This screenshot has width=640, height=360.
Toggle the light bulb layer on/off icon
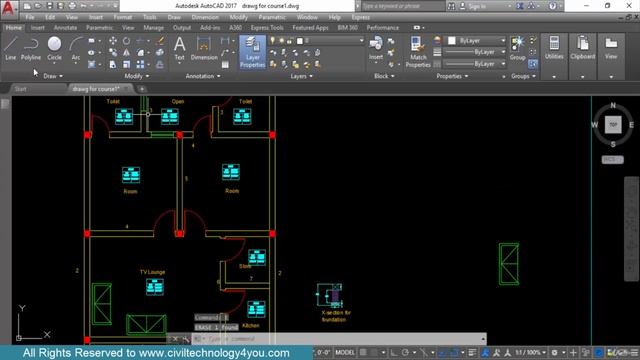tap(272, 40)
